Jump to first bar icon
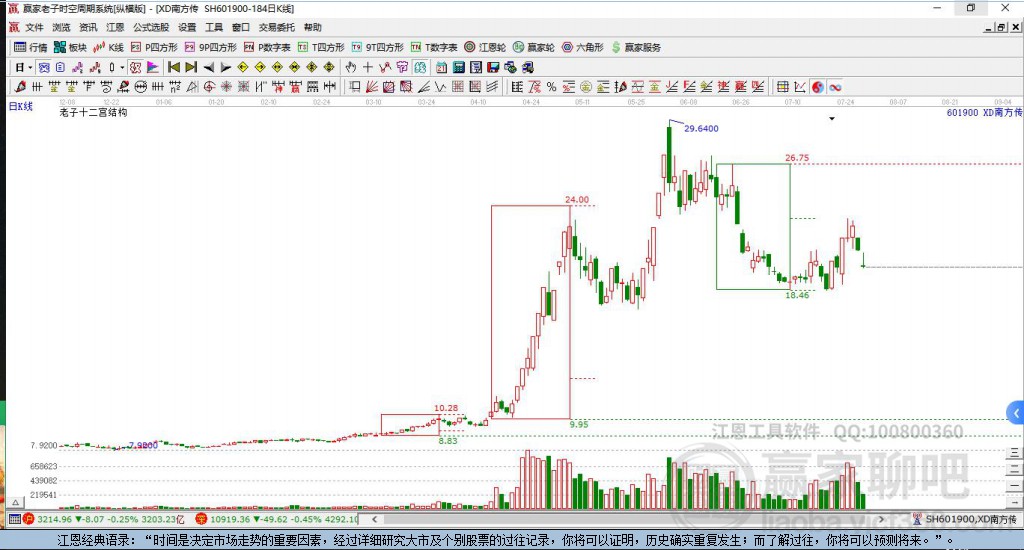This screenshot has width=1024, height=550. point(174,67)
